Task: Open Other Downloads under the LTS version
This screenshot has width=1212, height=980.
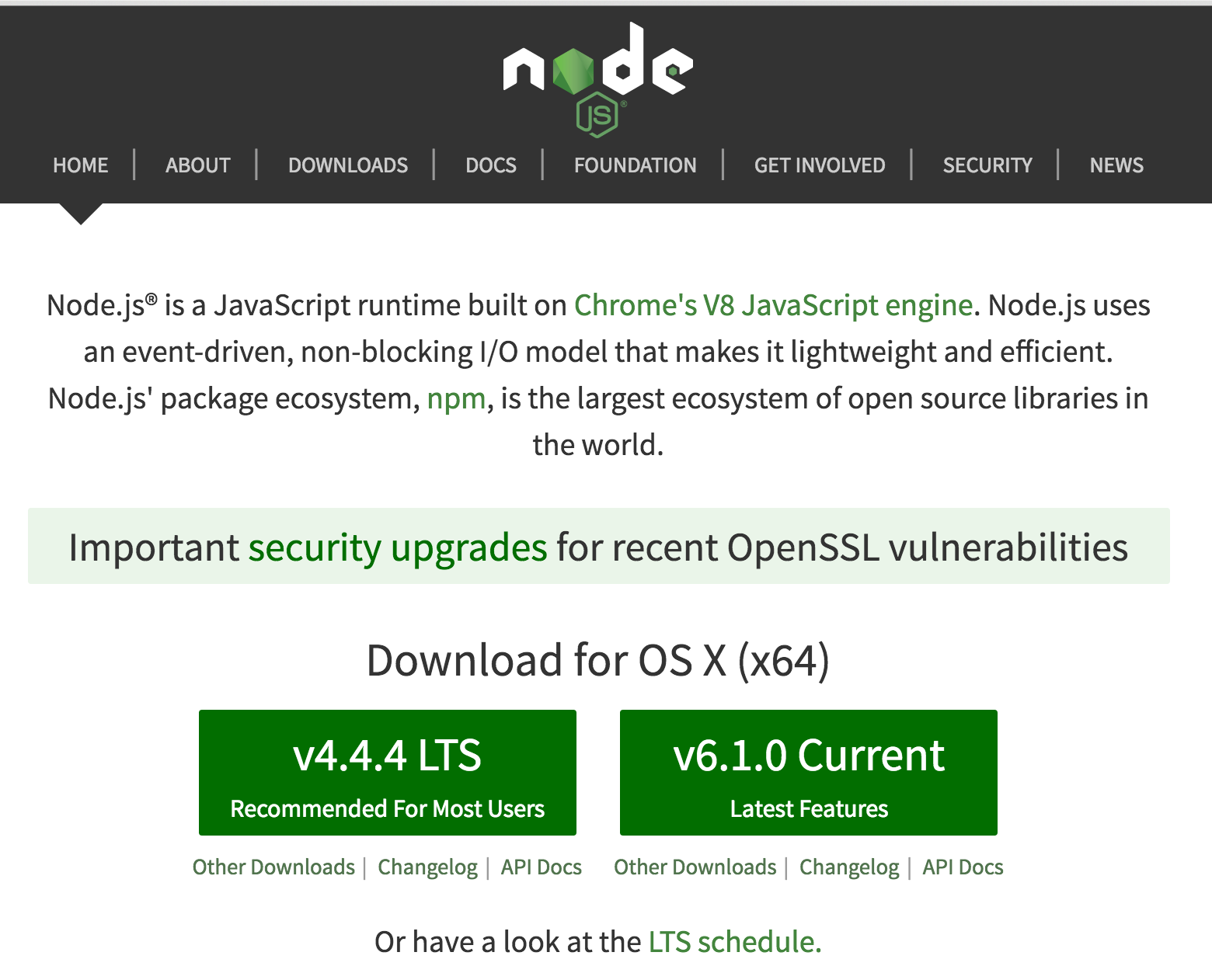Action: (273, 867)
